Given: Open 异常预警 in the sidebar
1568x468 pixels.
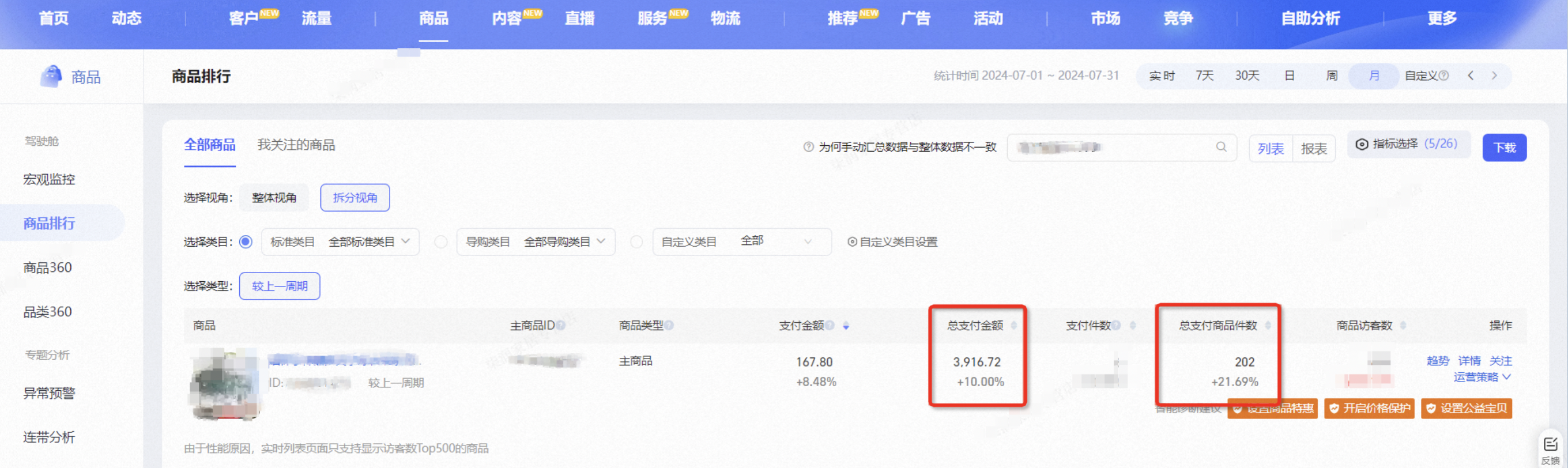Looking at the screenshot, I should tap(50, 393).
